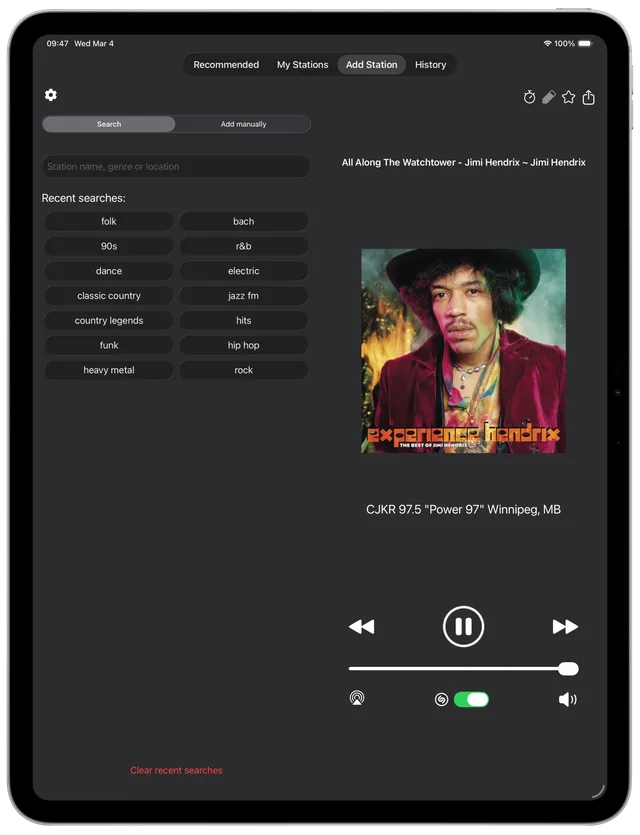Image resolution: width=640 pixels, height=835 pixels.
Task: Tap the "hip hop" recent search
Action: pyautogui.click(x=243, y=345)
